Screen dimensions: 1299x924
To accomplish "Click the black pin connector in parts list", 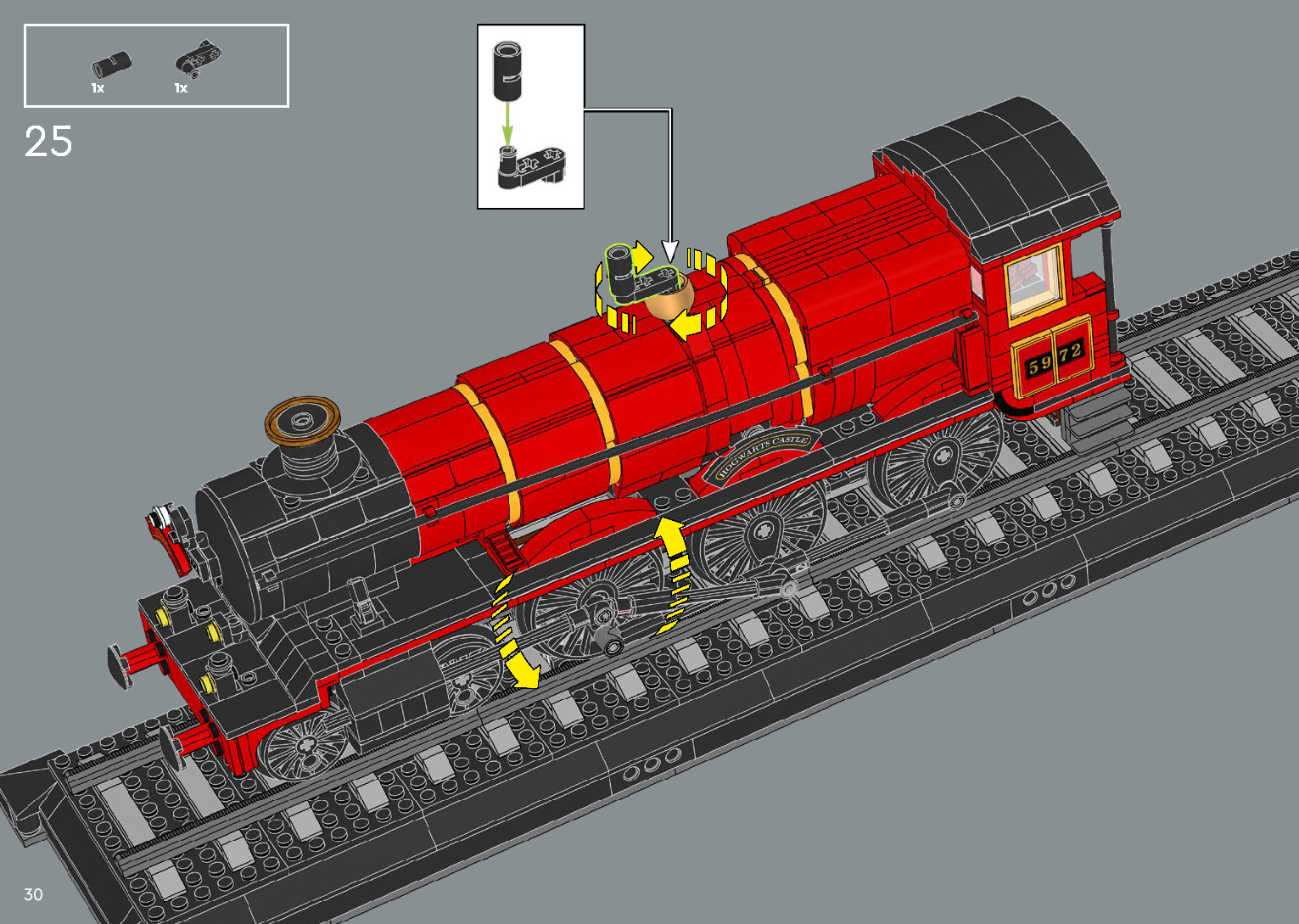I will [111, 64].
